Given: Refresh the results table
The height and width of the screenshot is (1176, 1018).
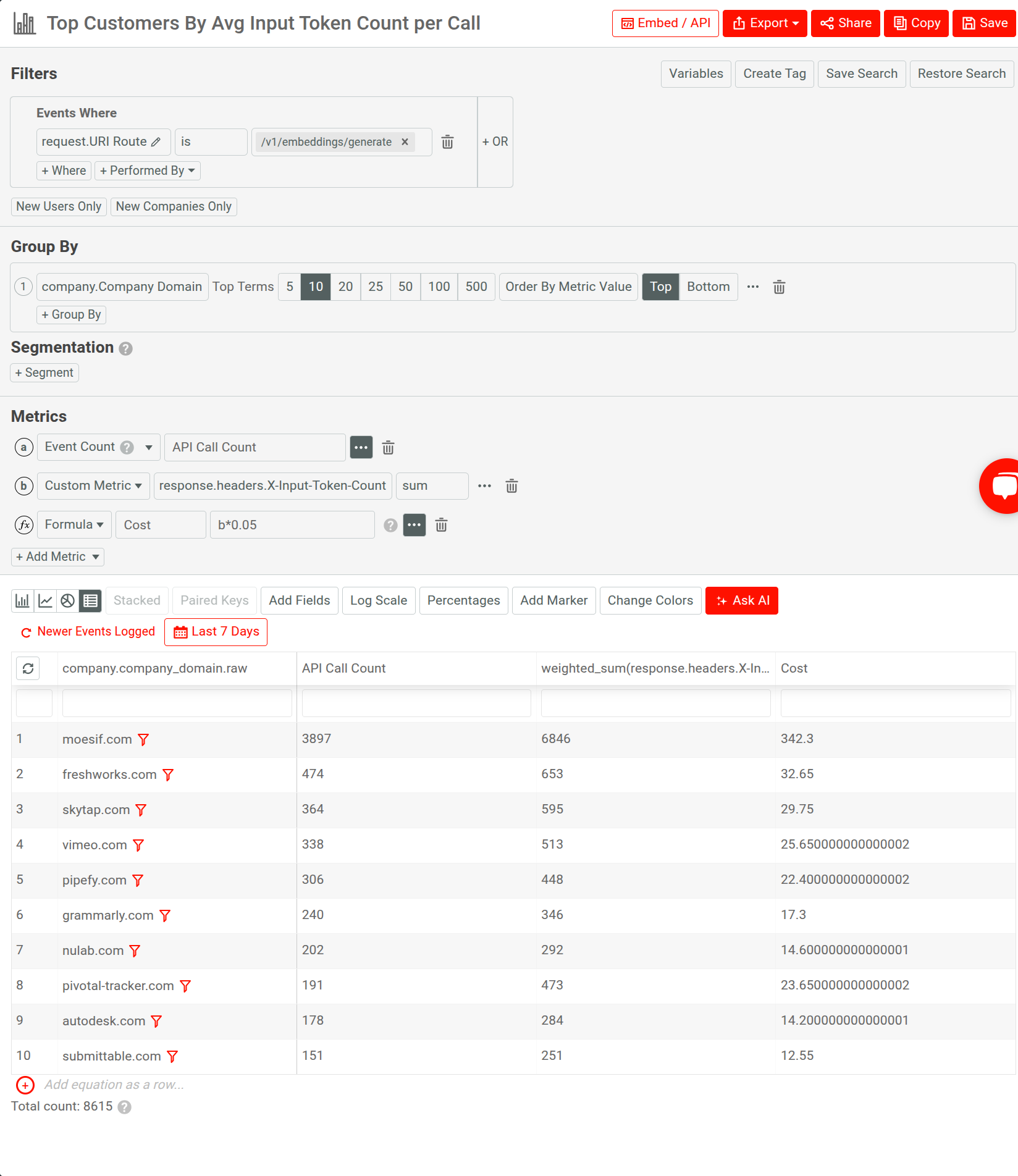Looking at the screenshot, I should point(28,668).
